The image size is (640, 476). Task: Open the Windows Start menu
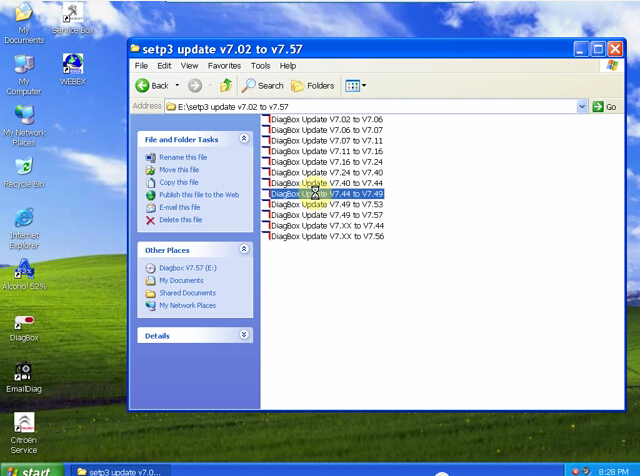(x=32, y=470)
